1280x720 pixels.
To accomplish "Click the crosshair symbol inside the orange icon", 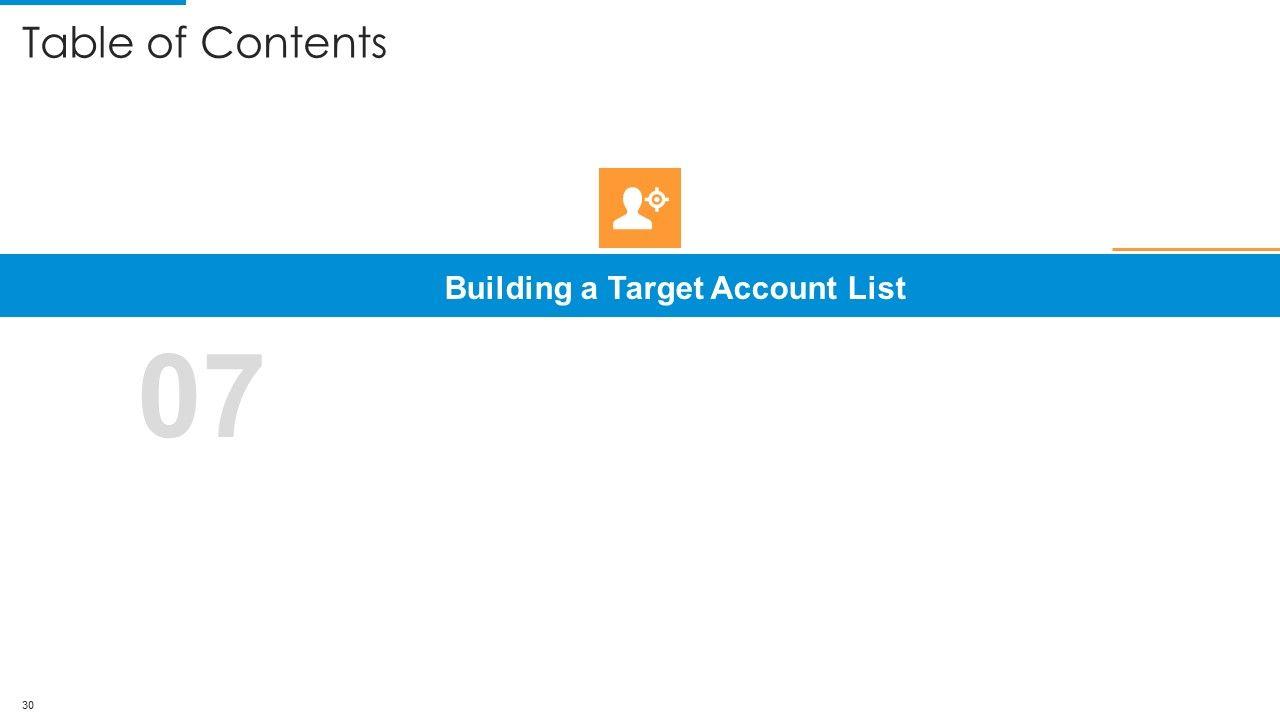I will pos(657,200).
